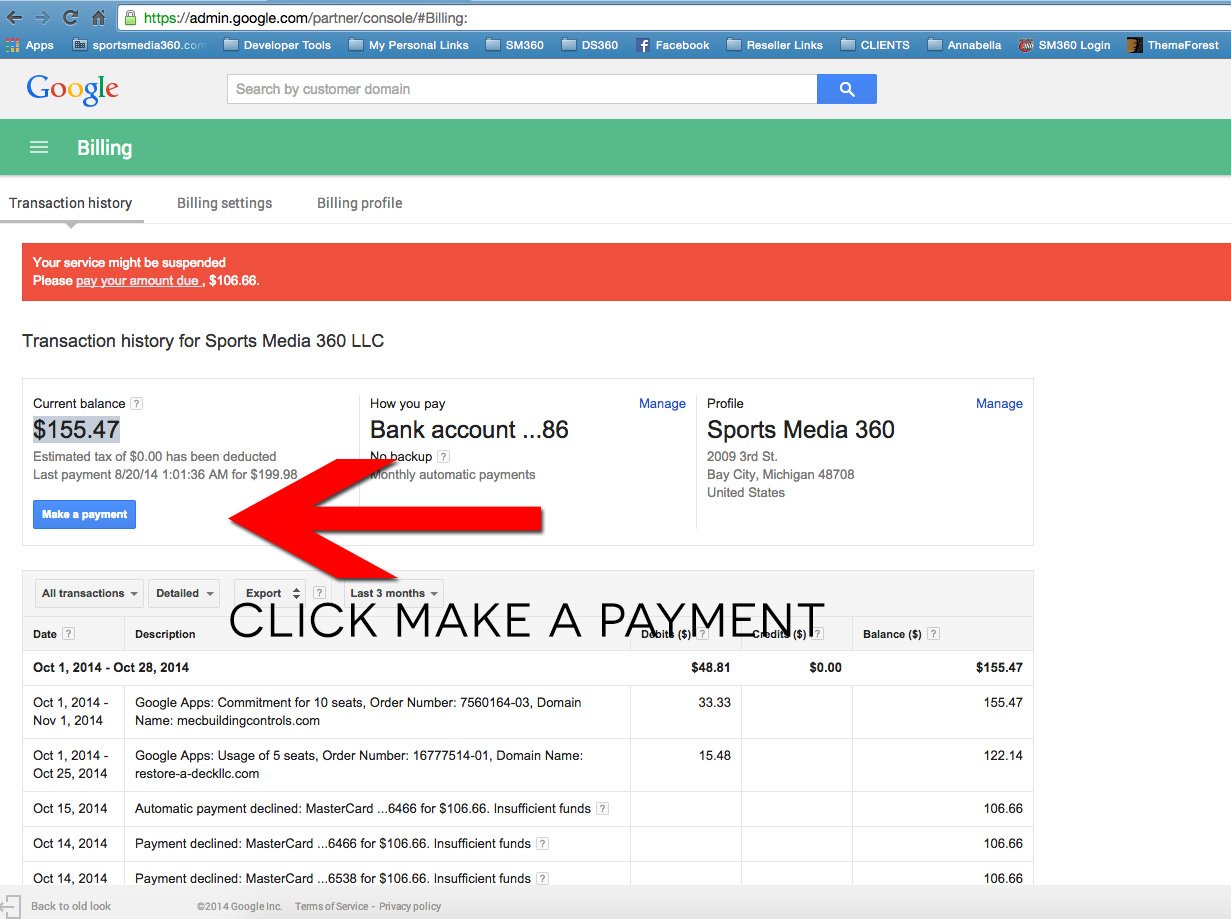Click the help icon next to No backup

443,457
